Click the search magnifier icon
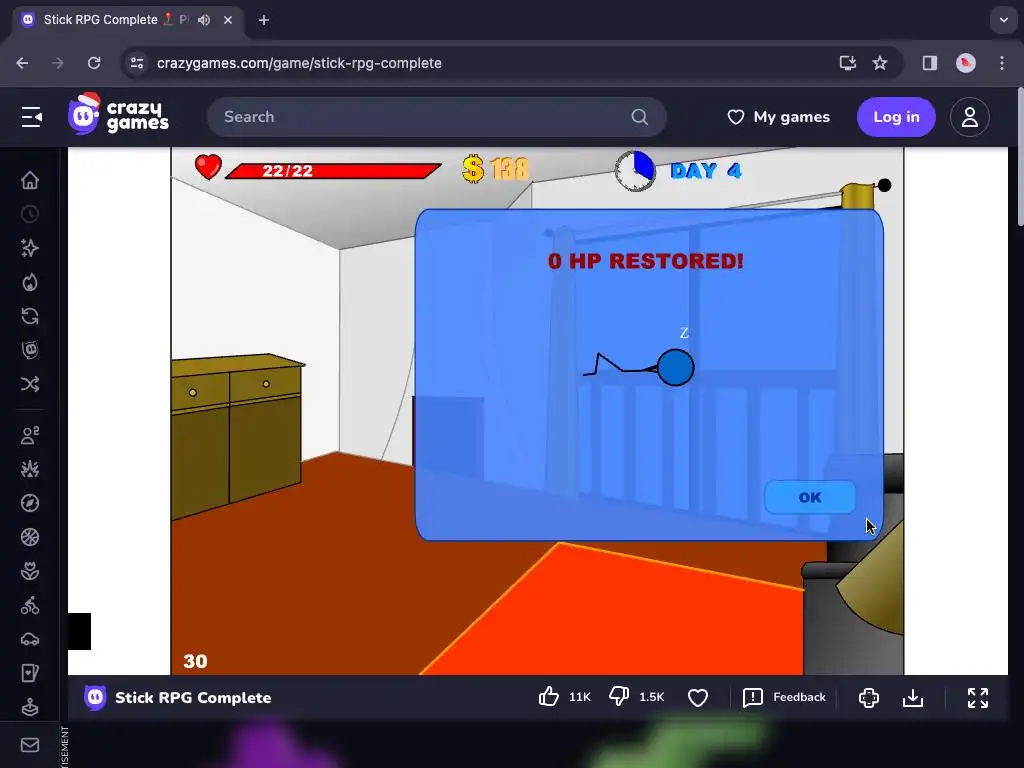The width and height of the screenshot is (1024, 768). point(640,117)
